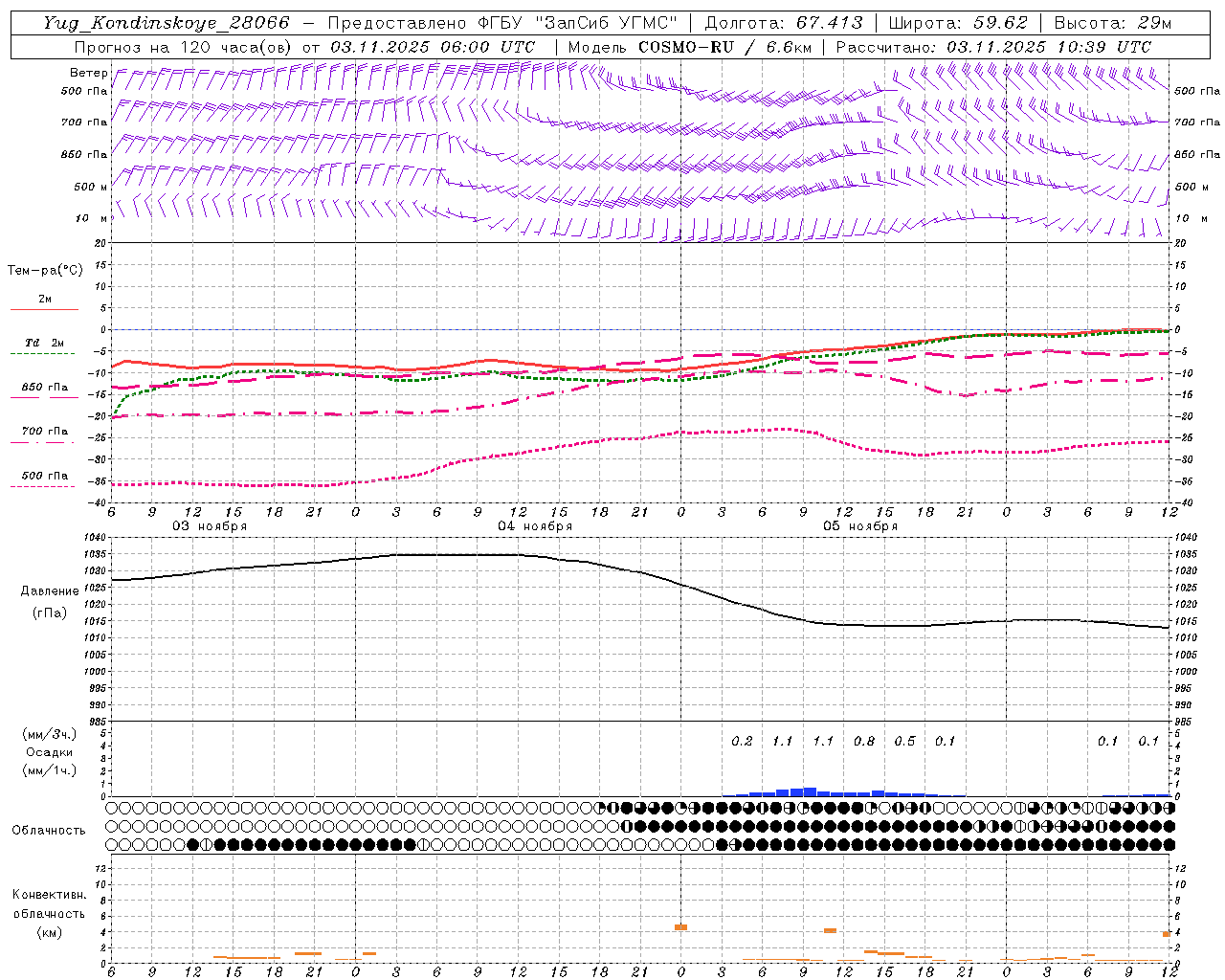This screenshot has height=980, width=1225.
Task: Click the Долгота 67.413 value in header
Action: (829, 23)
